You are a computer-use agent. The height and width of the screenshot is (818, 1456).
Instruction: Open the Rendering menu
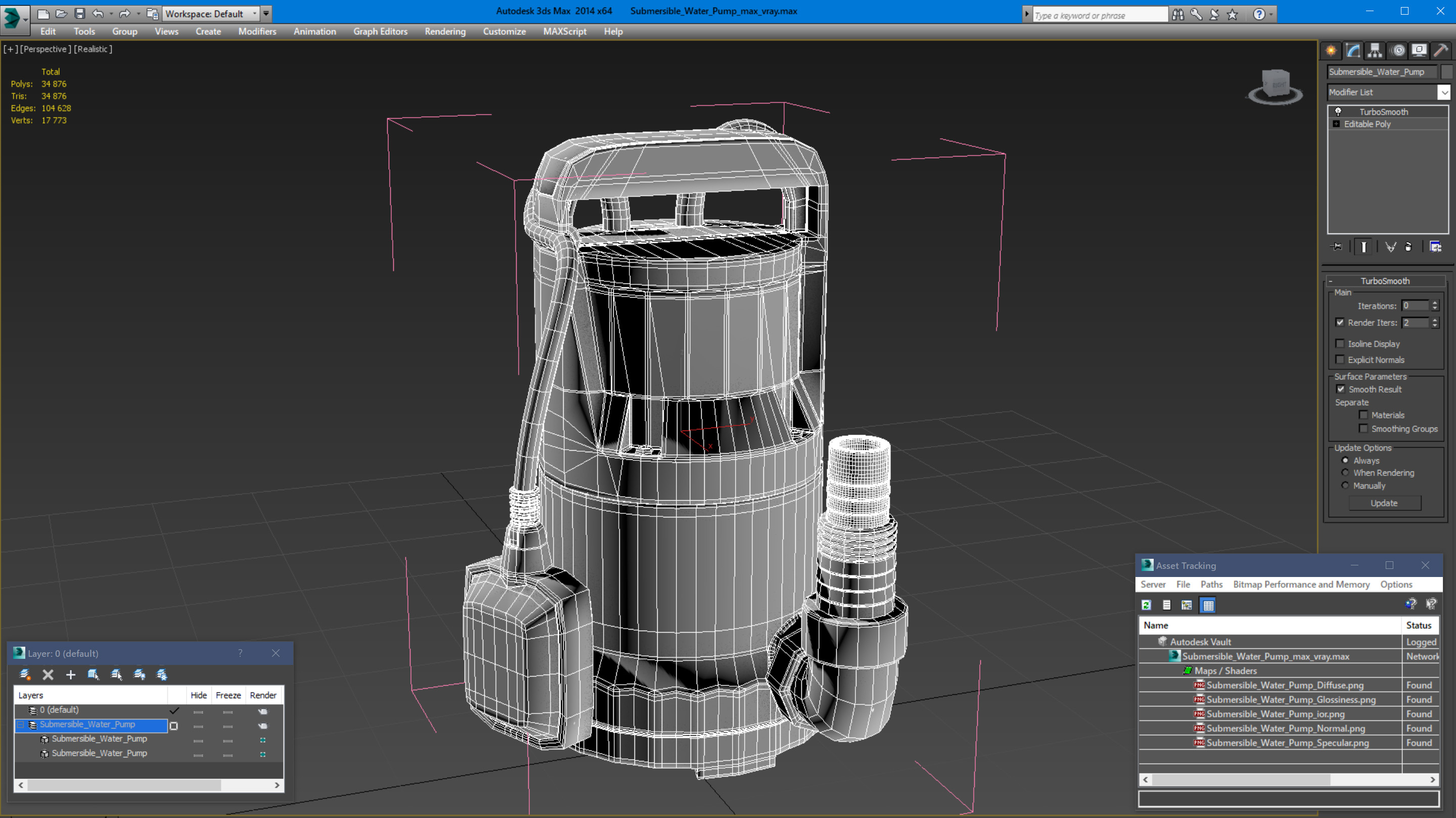click(445, 32)
